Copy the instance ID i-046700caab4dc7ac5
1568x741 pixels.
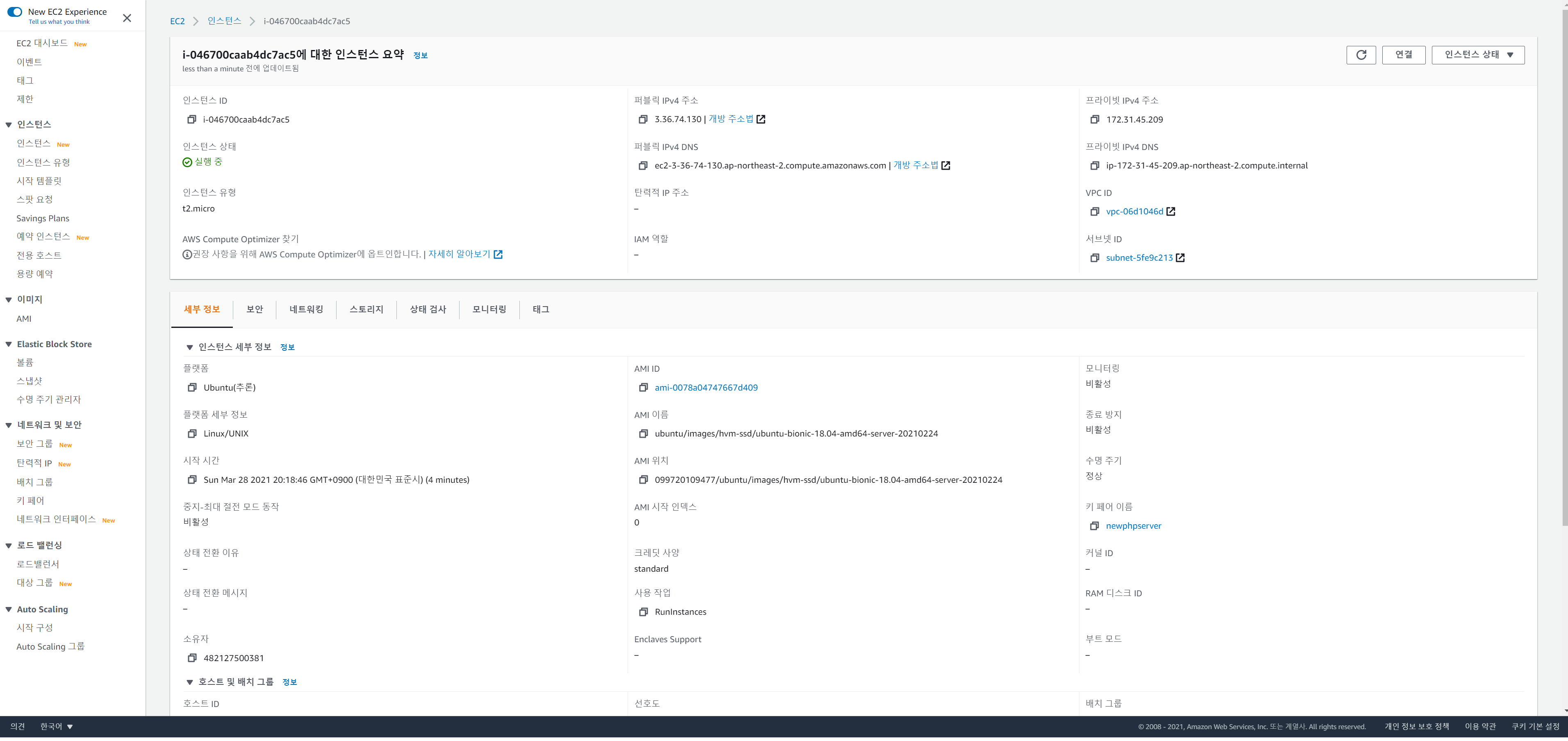(192, 119)
